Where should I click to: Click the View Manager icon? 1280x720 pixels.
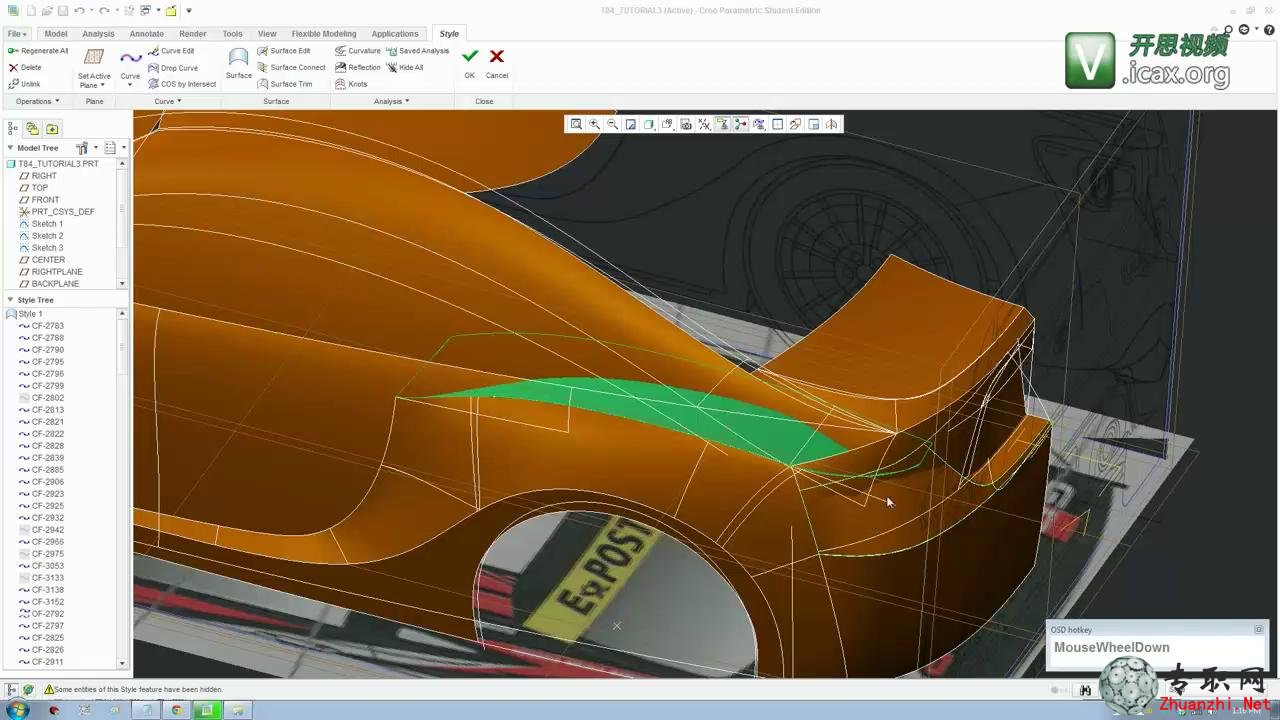click(x=686, y=124)
